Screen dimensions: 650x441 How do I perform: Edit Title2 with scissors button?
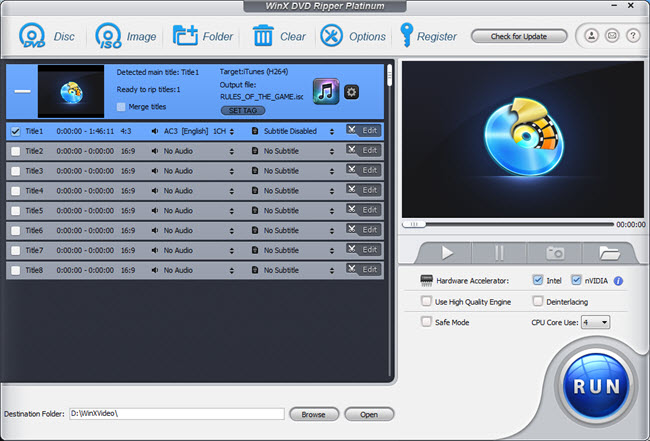tap(364, 150)
